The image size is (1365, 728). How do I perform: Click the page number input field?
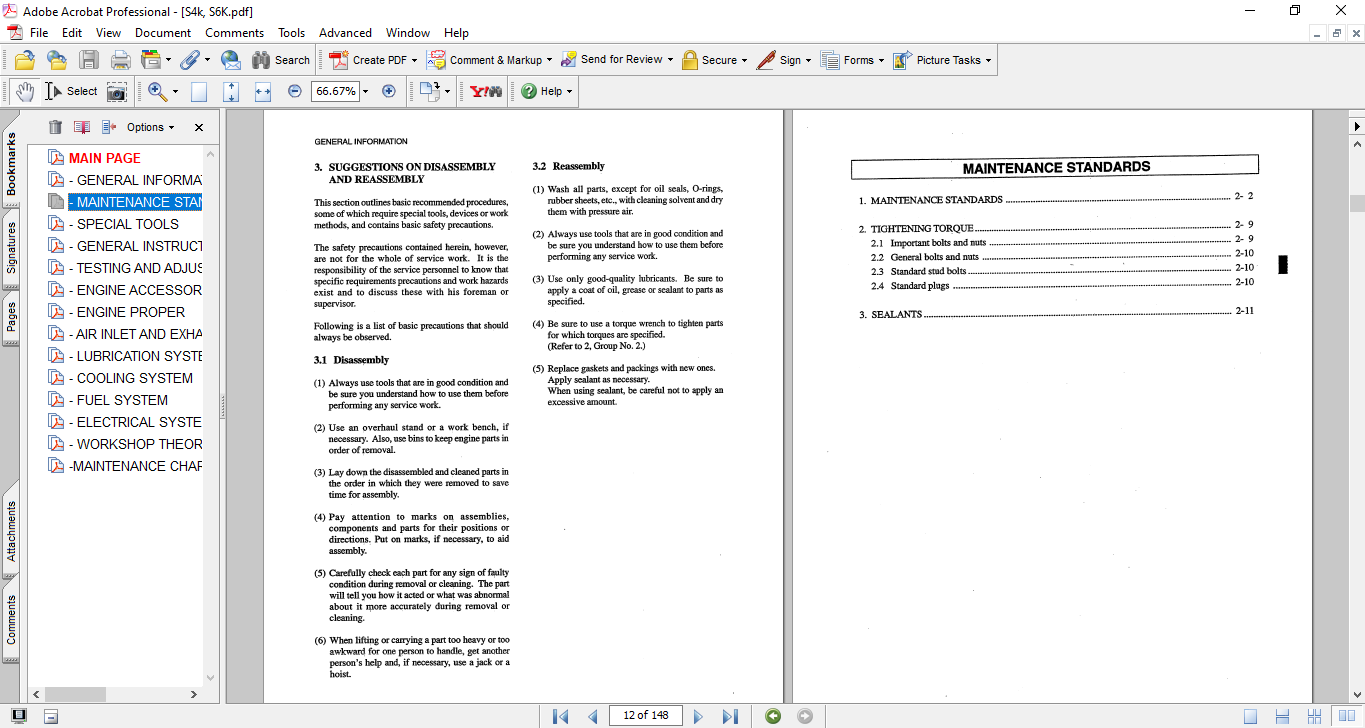647,715
